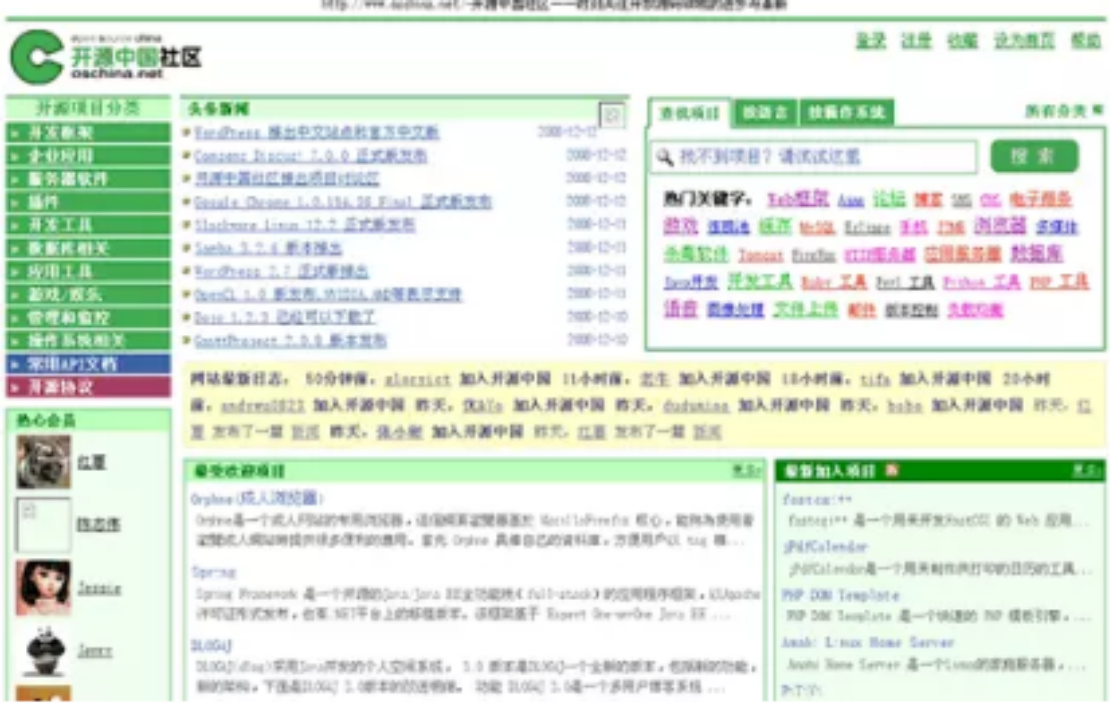Open the Amahi Linux Home Server link
The height and width of the screenshot is (720, 1117).
click(x=867, y=642)
